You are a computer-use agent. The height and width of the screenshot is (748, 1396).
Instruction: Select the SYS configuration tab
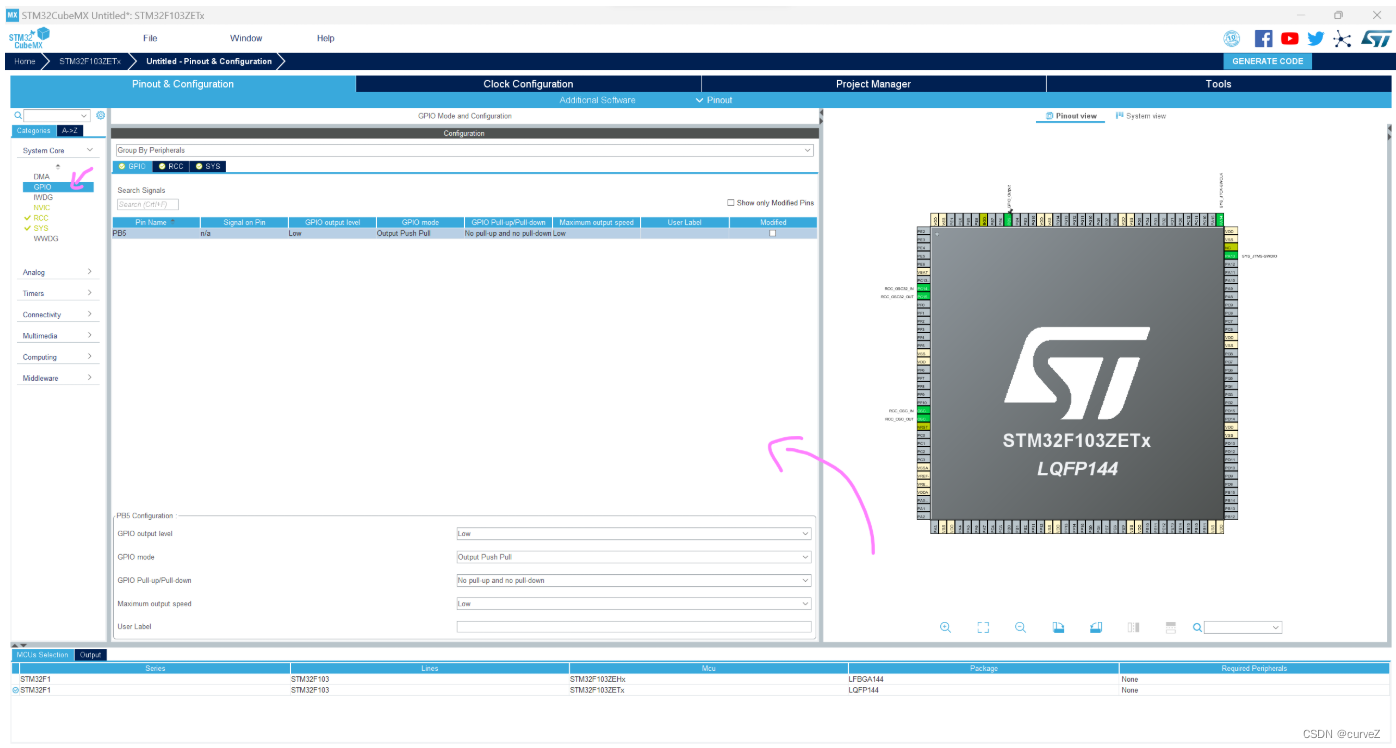tap(208, 166)
